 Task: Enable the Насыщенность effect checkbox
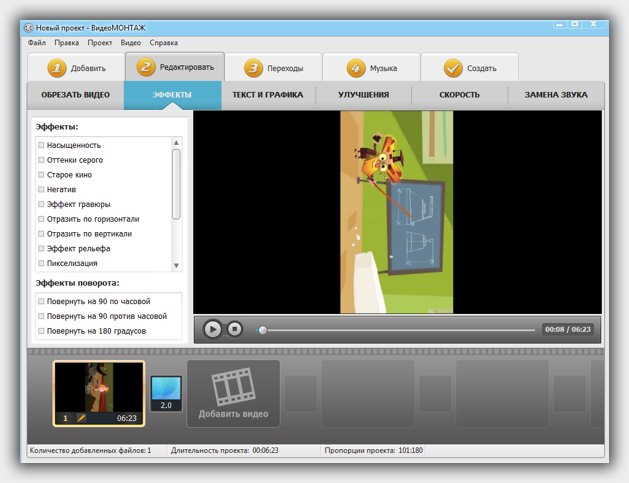click(x=41, y=145)
